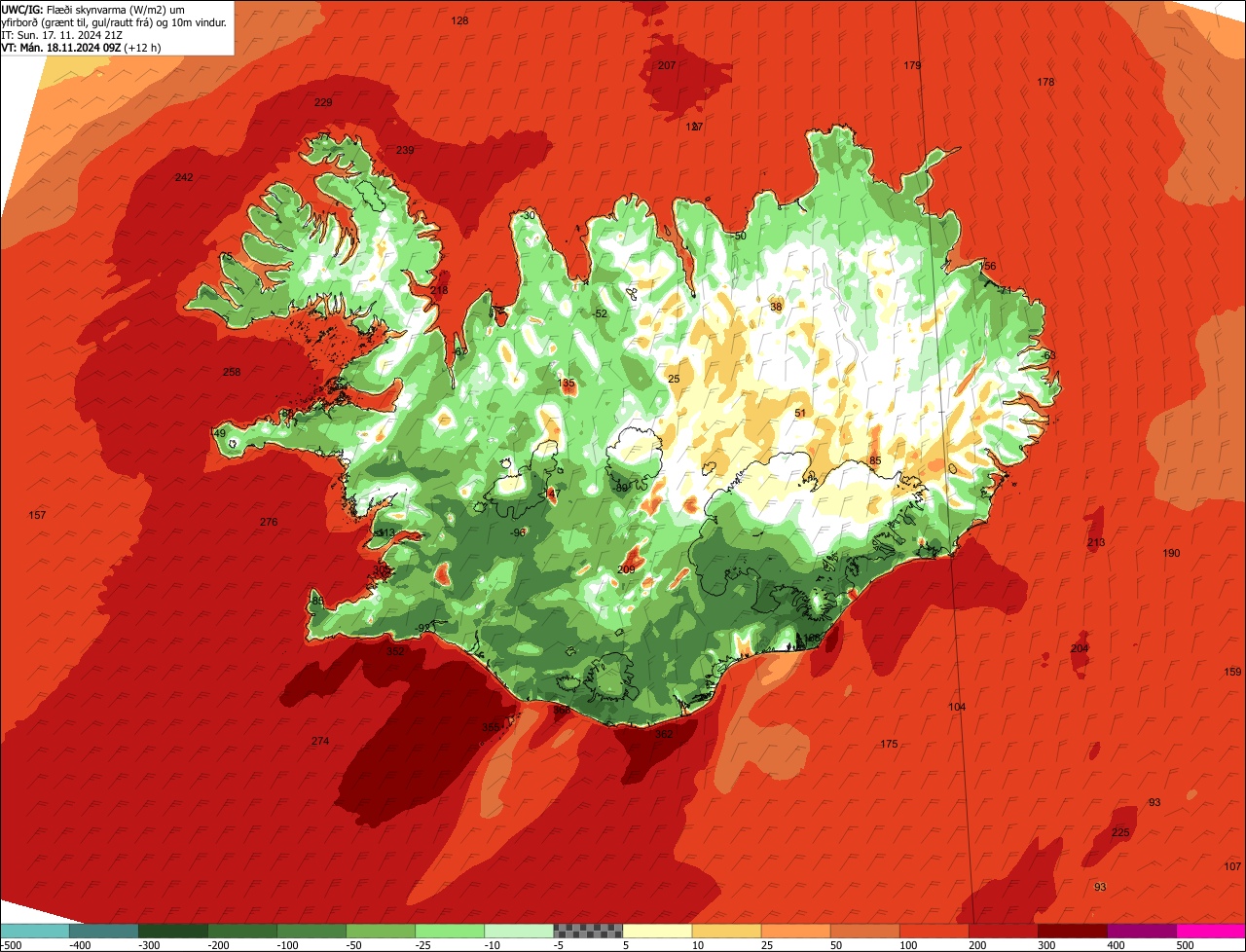Image resolution: width=1246 pixels, height=952 pixels.
Task: Click the dark red legend swatch between 300 and 400
Action: pos(1071,931)
